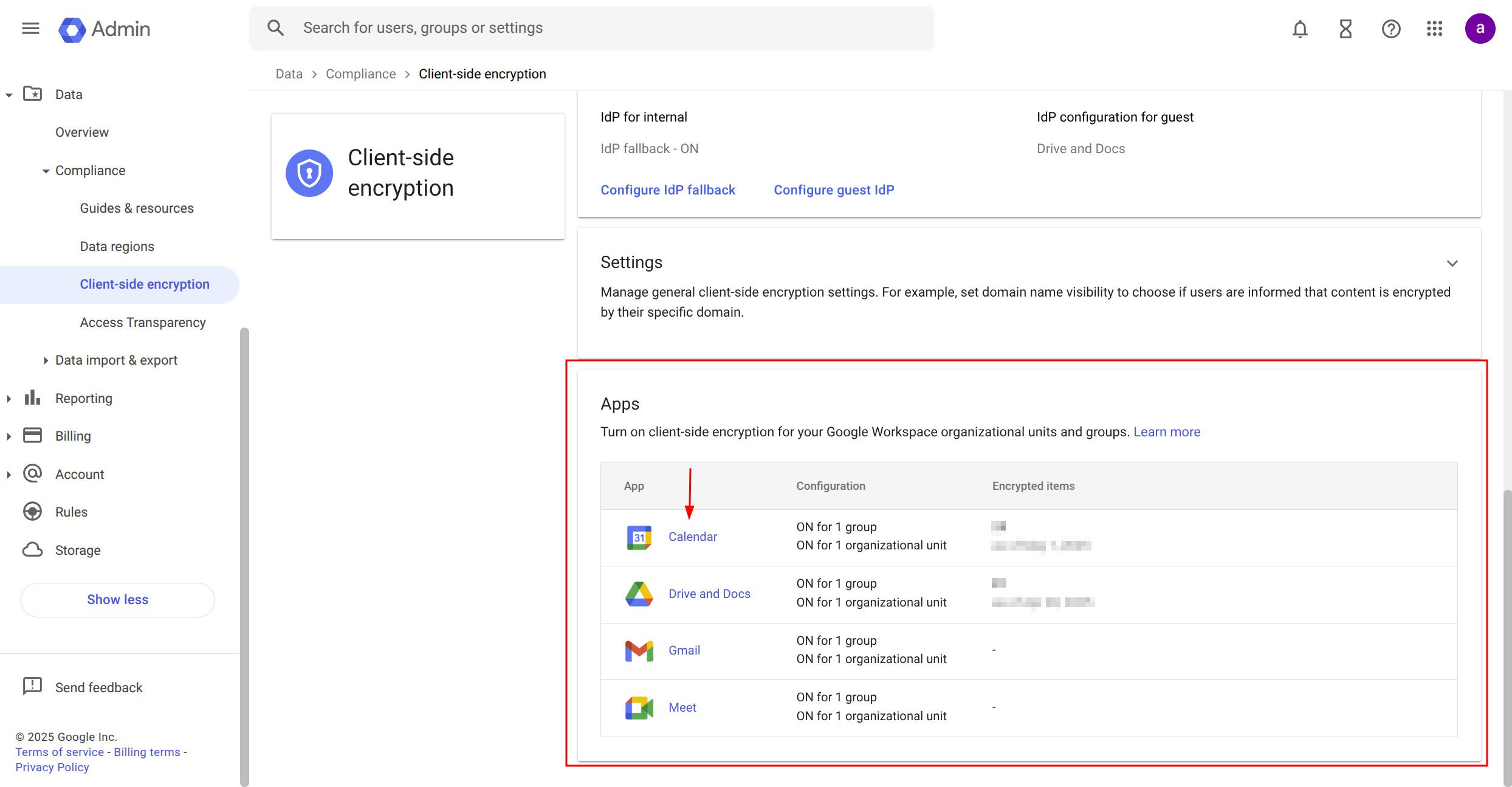This screenshot has width=1512, height=787.
Task: Click the Show less button
Action: pyautogui.click(x=117, y=600)
